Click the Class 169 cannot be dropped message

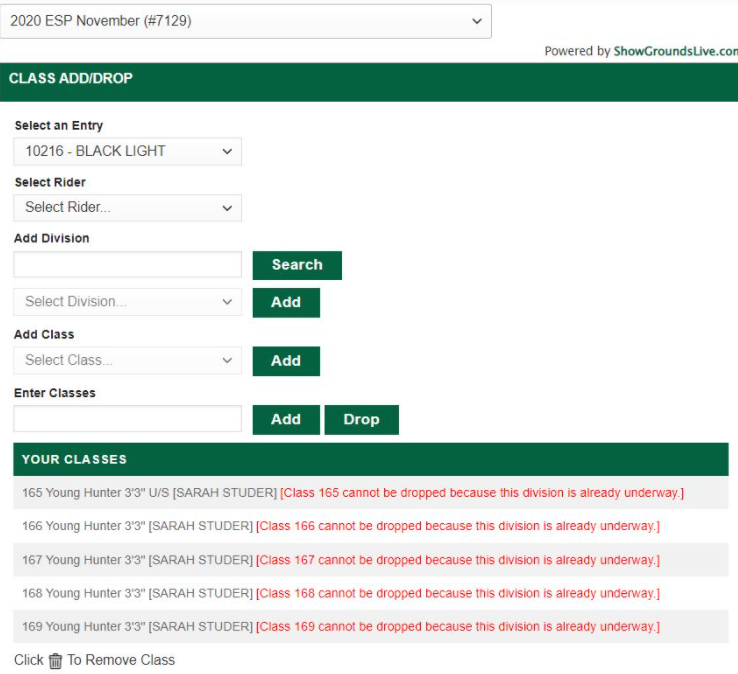pyautogui.click(x=458, y=626)
